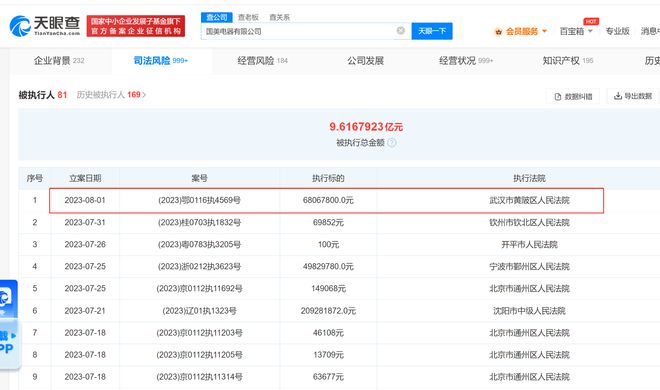Click case number (2023)辽01执1323号

pyautogui.click(x=199, y=311)
